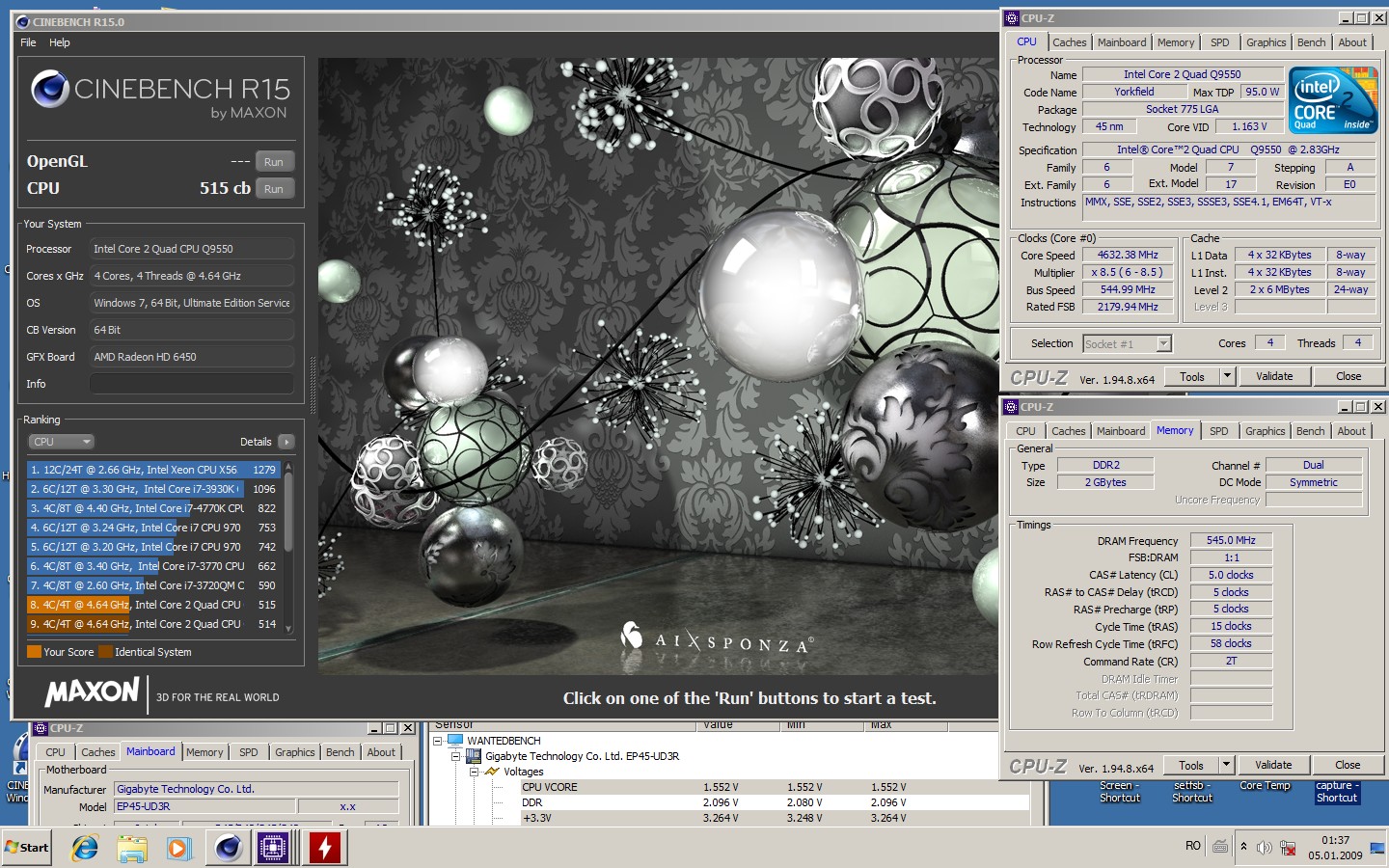
Task: Click the disconnected network tray icon
Action: pyautogui.click(x=1288, y=848)
